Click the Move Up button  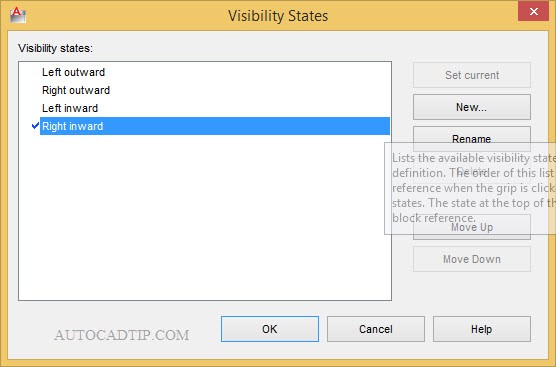pos(472,227)
